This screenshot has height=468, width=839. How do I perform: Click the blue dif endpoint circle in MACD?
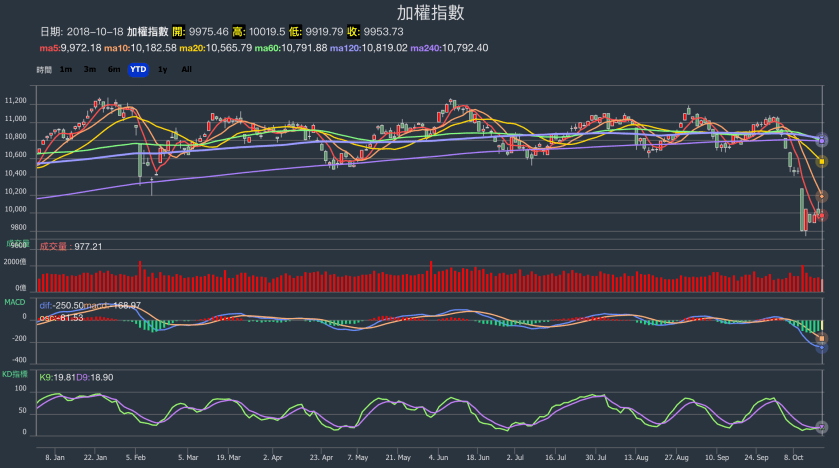(822, 348)
